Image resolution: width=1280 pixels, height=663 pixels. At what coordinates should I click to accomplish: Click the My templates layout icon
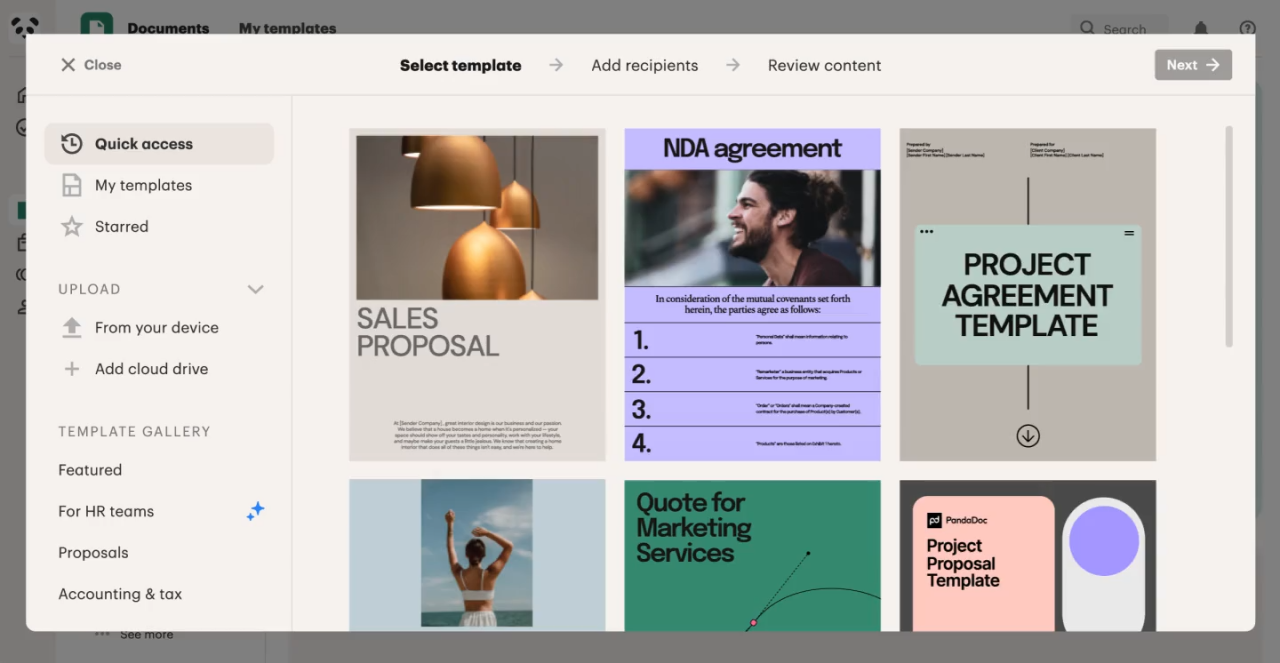[72, 185]
